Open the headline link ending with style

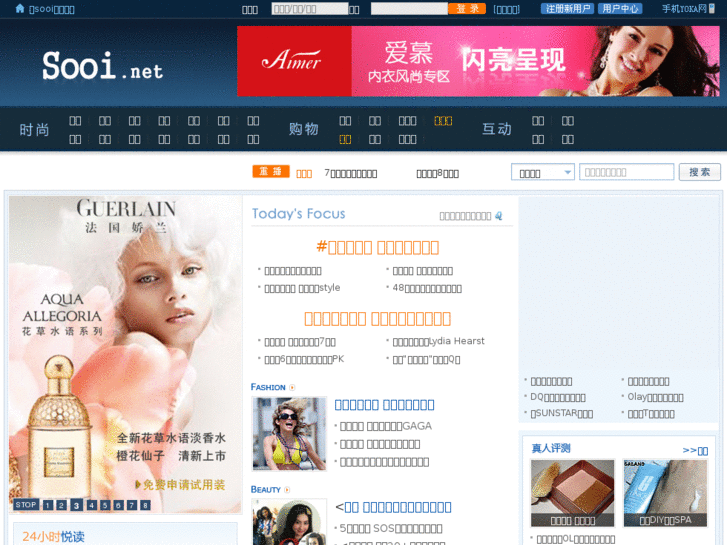click(302, 288)
